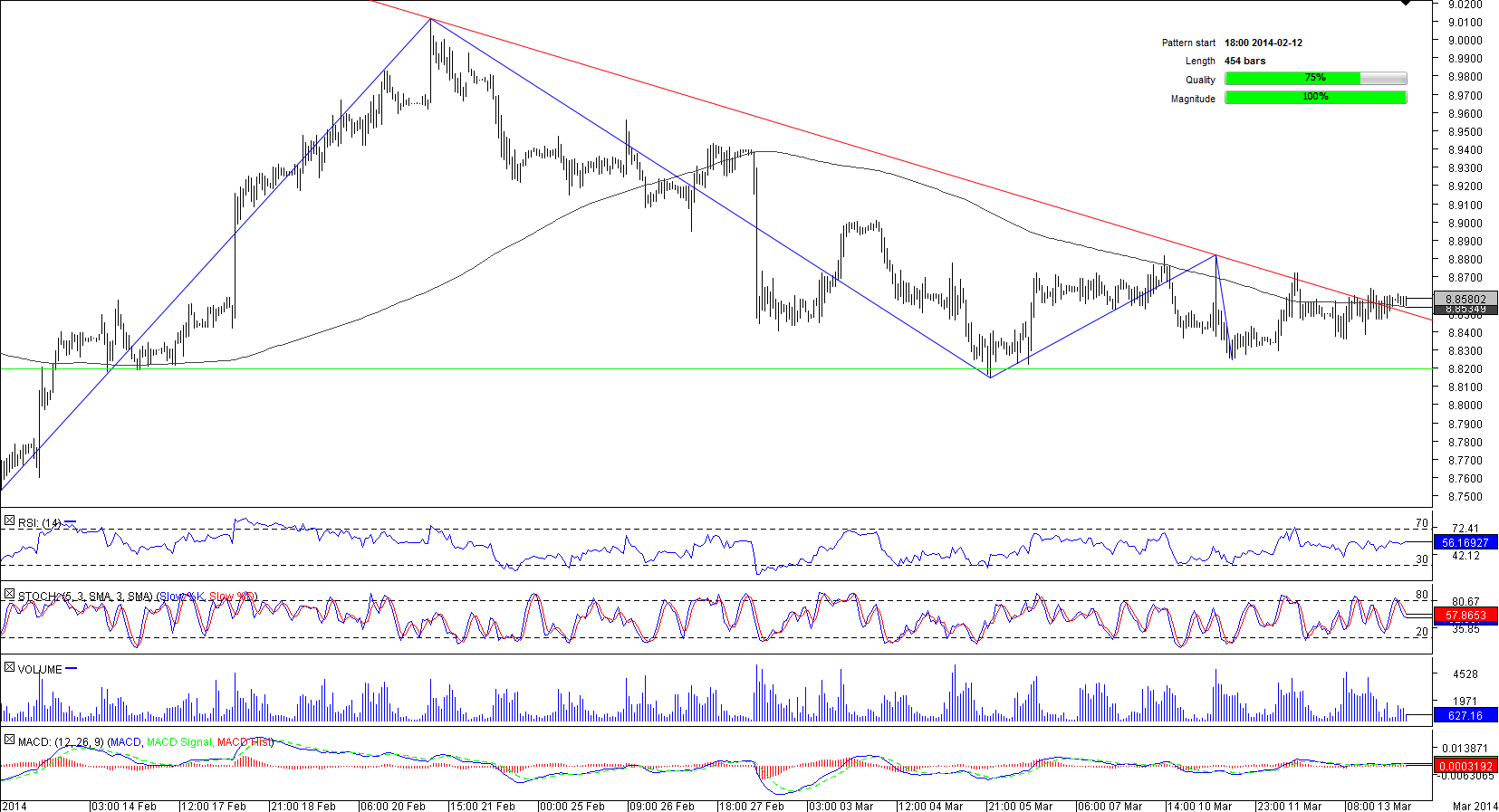Click the blue volume value tag 627.16
Viewport: 1499px width, 812px height.
coord(1465,715)
